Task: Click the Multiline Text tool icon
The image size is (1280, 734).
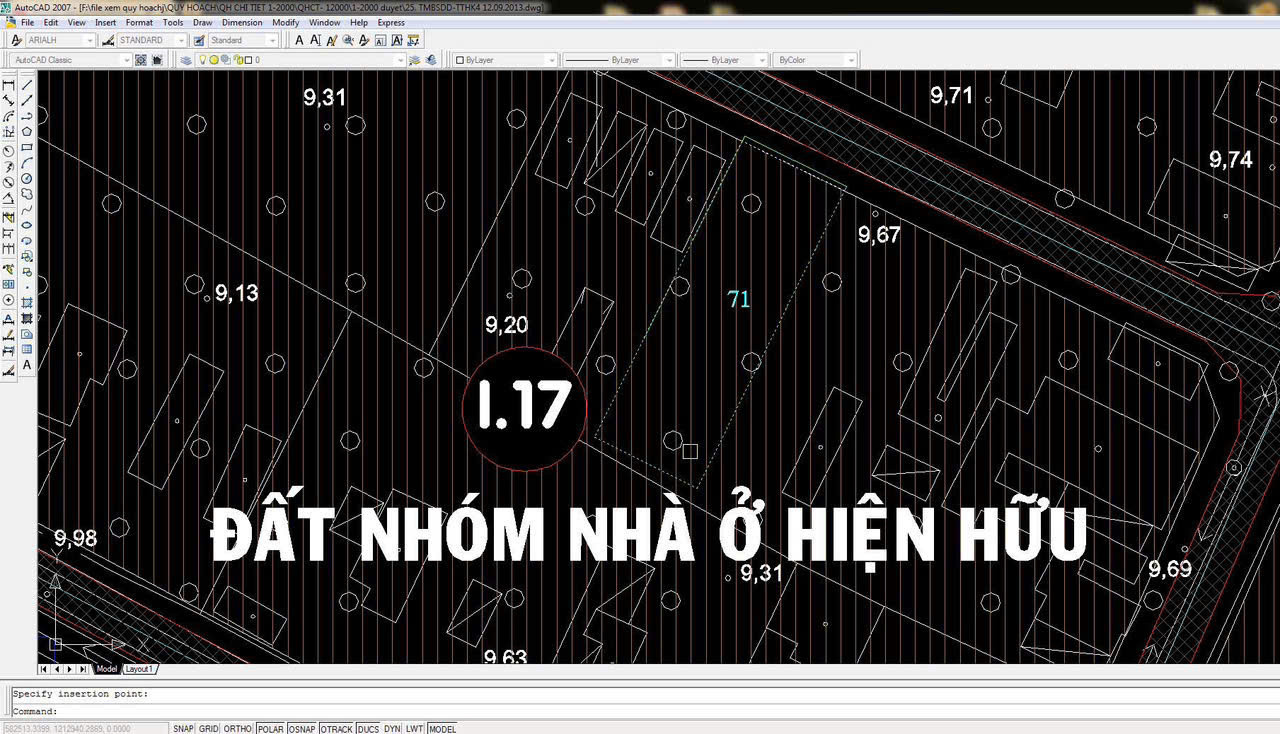Action: click(x=27, y=365)
